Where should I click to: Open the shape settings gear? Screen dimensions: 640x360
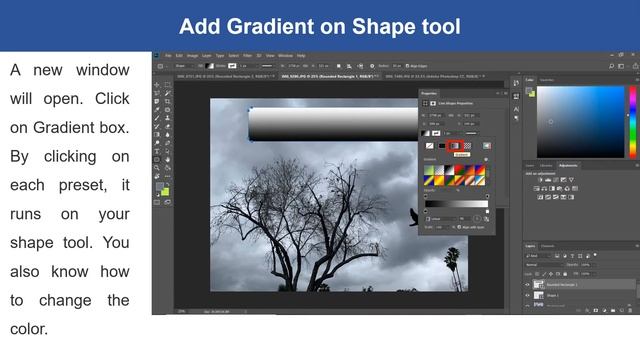[372, 66]
